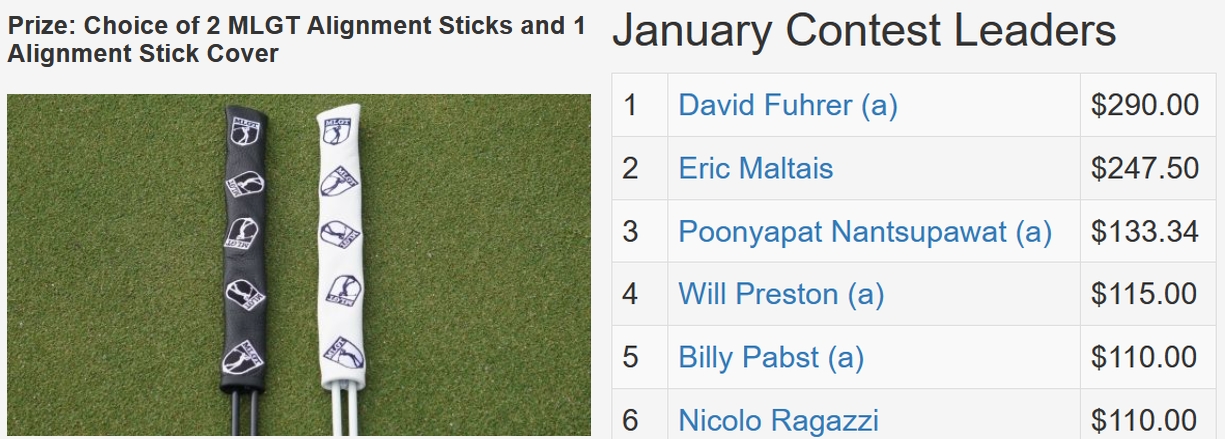
Task: Click the Nicolo Ragazzi player link
Action: click(778, 420)
